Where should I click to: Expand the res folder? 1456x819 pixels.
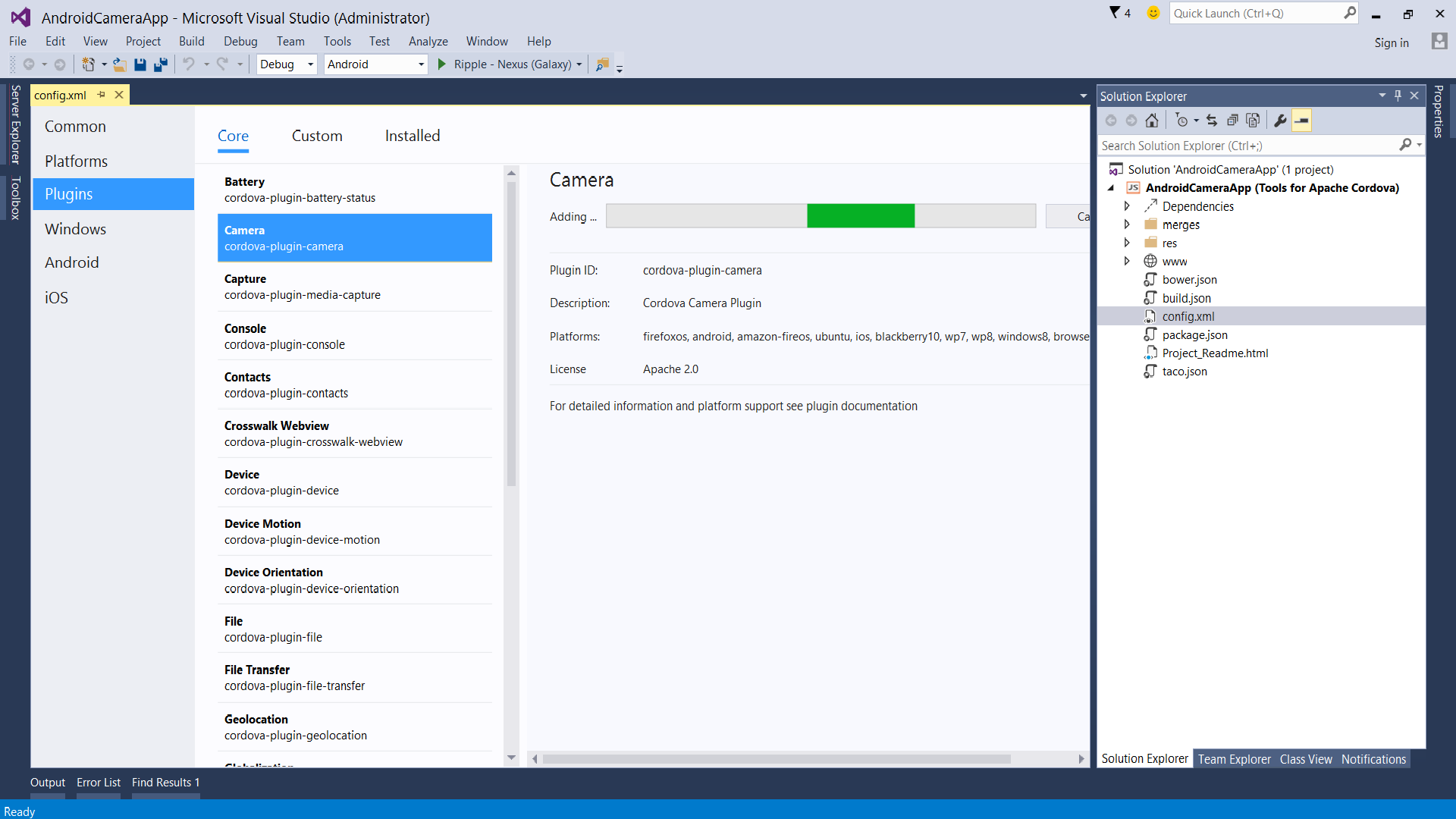(x=1127, y=243)
